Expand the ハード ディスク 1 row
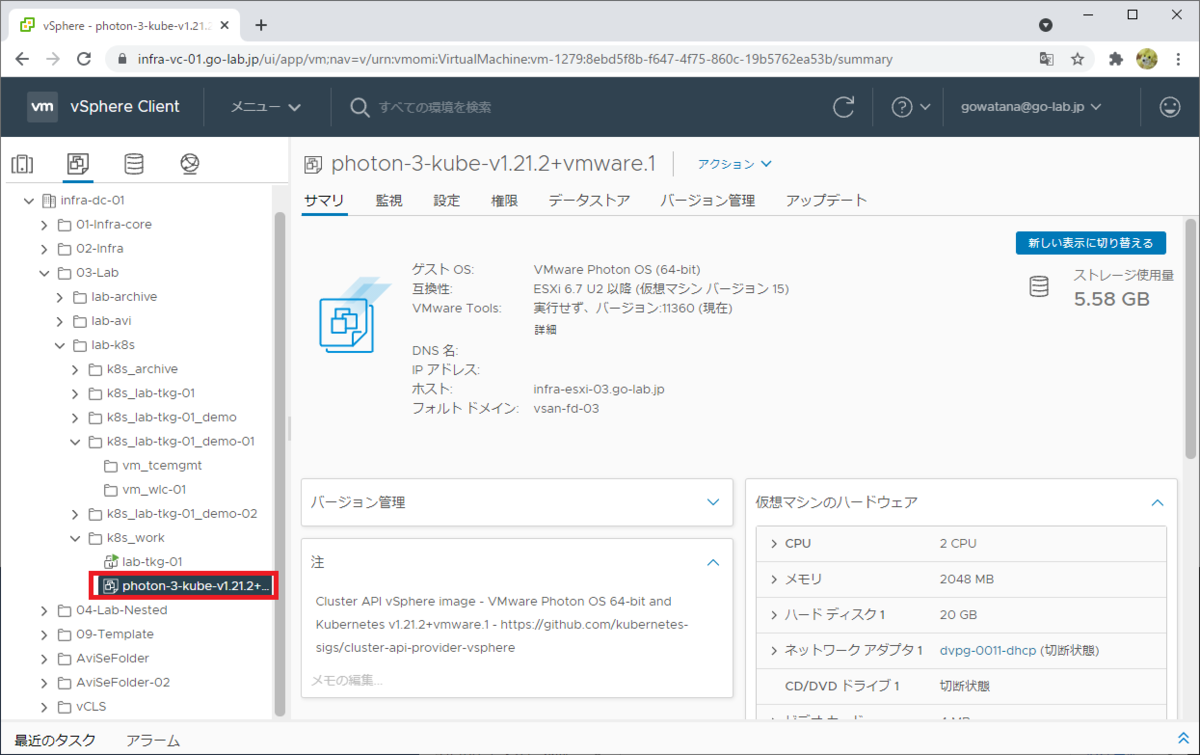This screenshot has height=755, width=1200. (774, 614)
